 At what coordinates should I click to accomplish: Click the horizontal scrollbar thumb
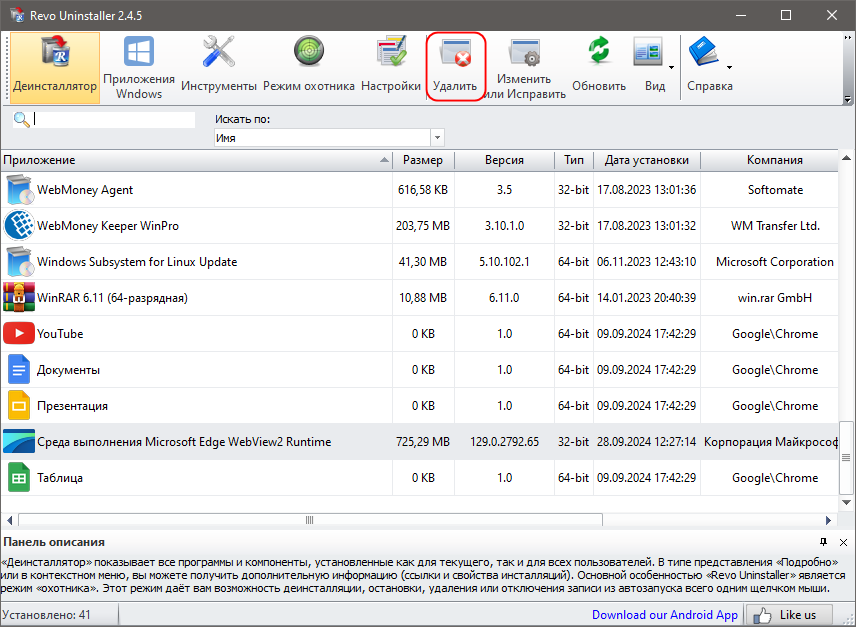310,520
